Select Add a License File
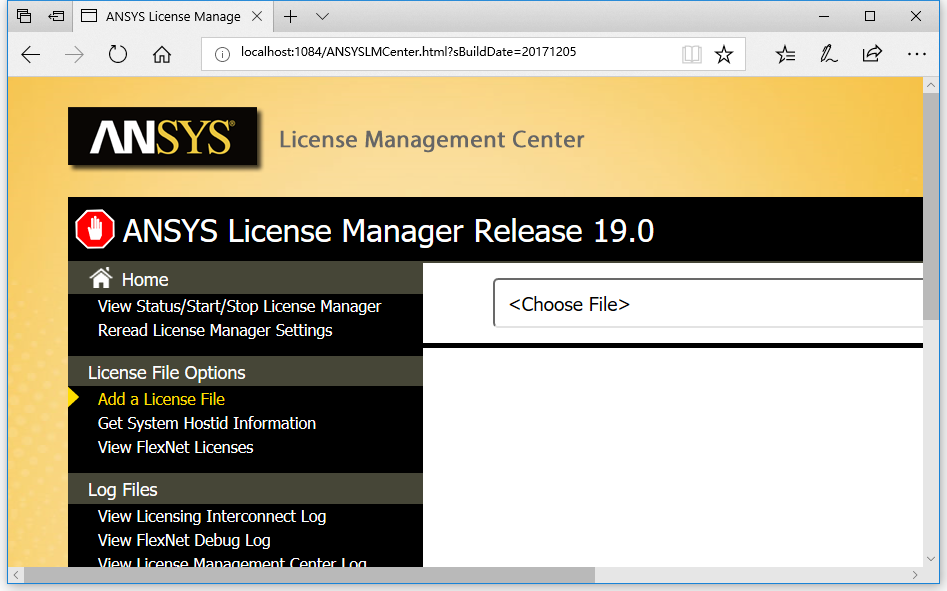This screenshot has width=947, height=591. [x=161, y=400]
